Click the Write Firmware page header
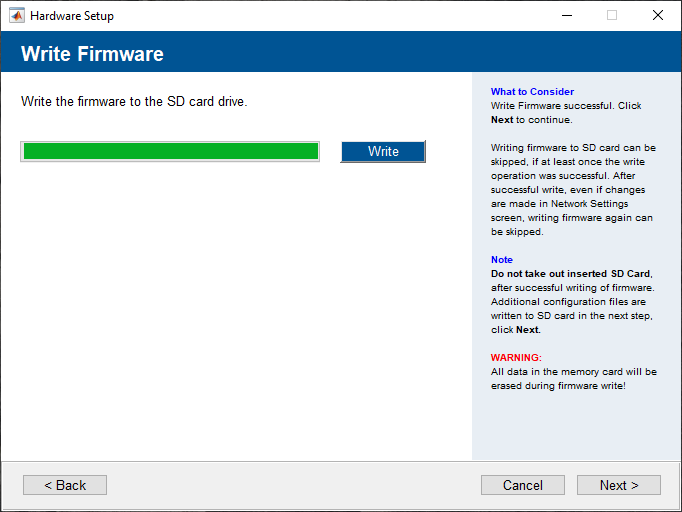Screen dimensions: 682x512 tap(92, 54)
